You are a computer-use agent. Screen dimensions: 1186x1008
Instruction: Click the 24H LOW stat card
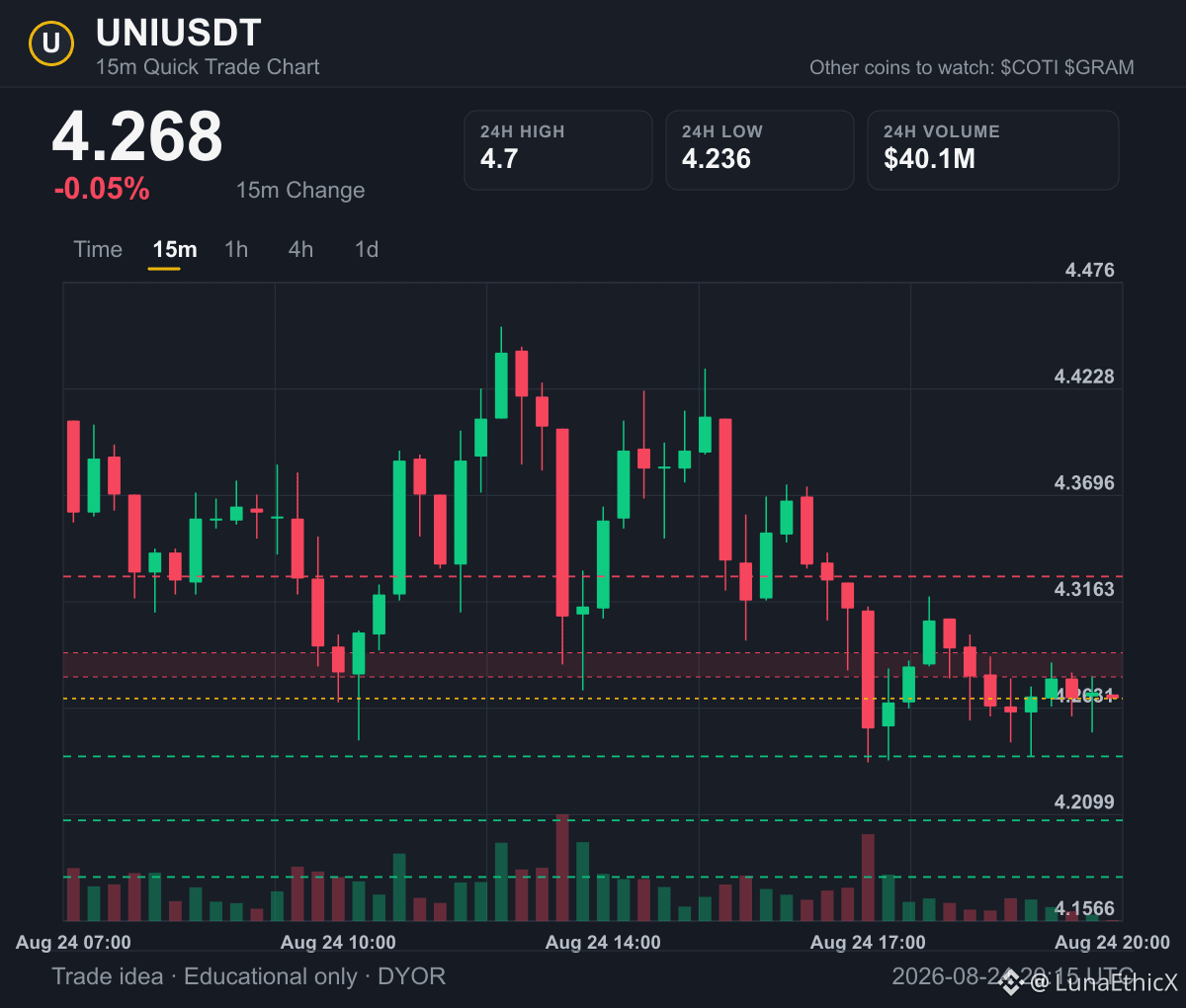coord(760,150)
